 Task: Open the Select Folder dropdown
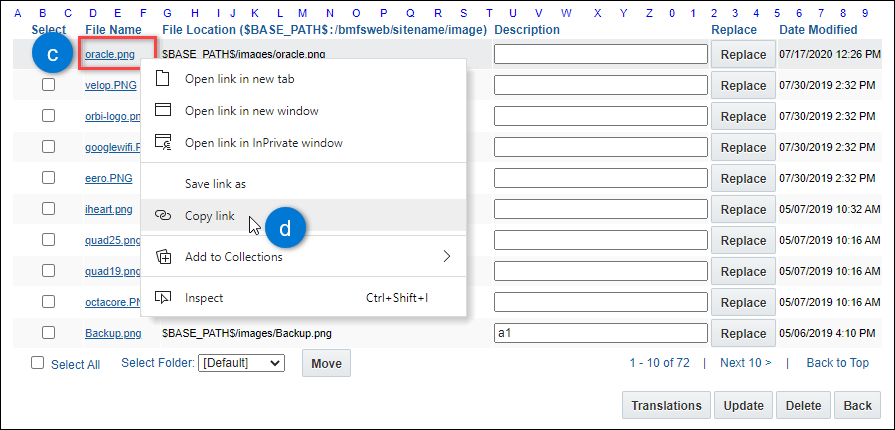point(241,363)
